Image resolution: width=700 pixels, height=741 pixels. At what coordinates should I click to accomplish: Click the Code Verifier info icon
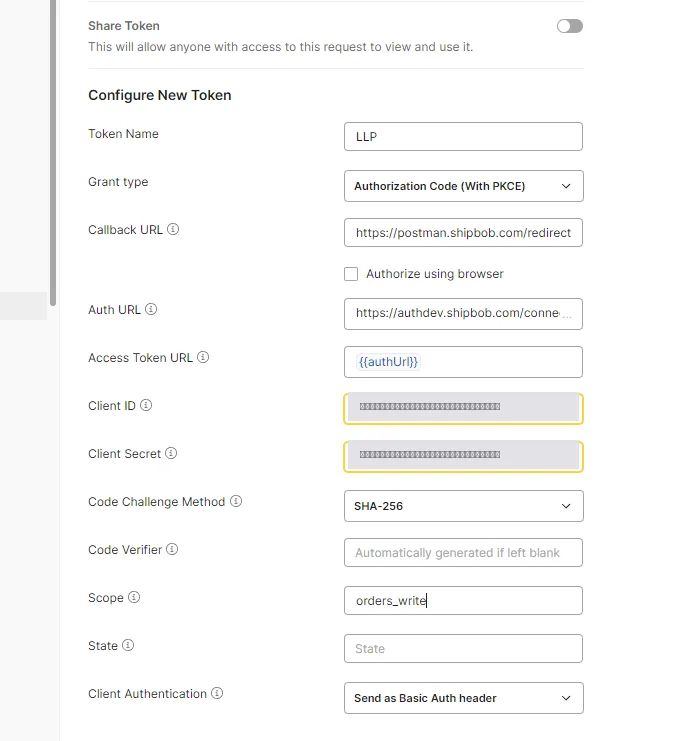coord(172,549)
